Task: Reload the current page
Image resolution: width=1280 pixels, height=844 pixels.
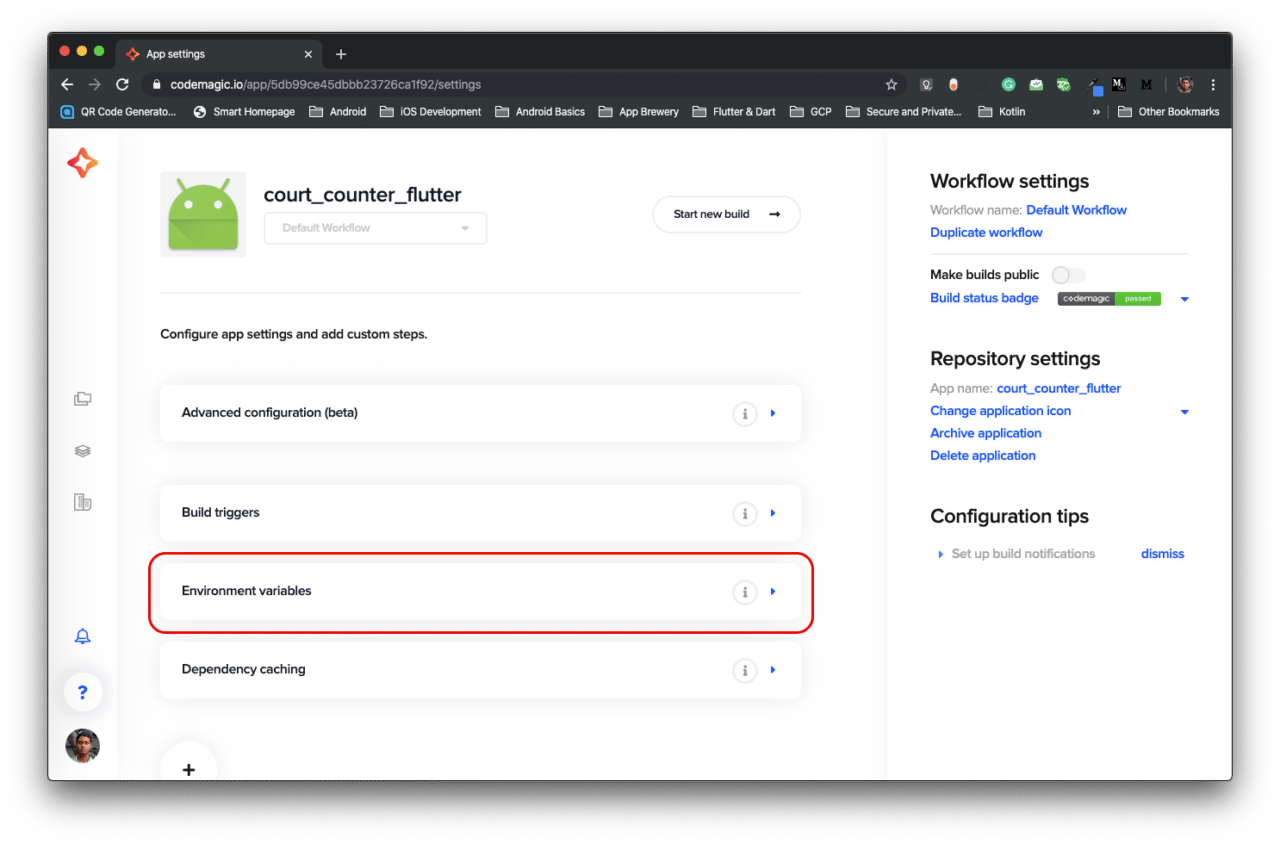Action: point(123,85)
